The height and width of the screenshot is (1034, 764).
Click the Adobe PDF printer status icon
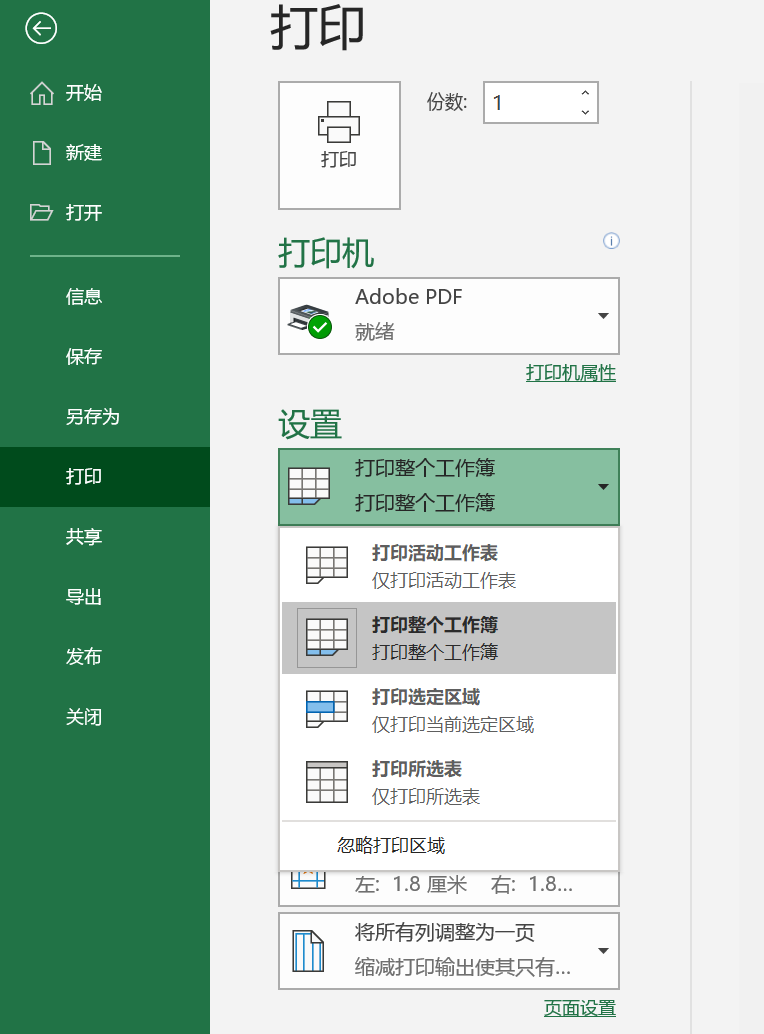[x=310, y=320]
